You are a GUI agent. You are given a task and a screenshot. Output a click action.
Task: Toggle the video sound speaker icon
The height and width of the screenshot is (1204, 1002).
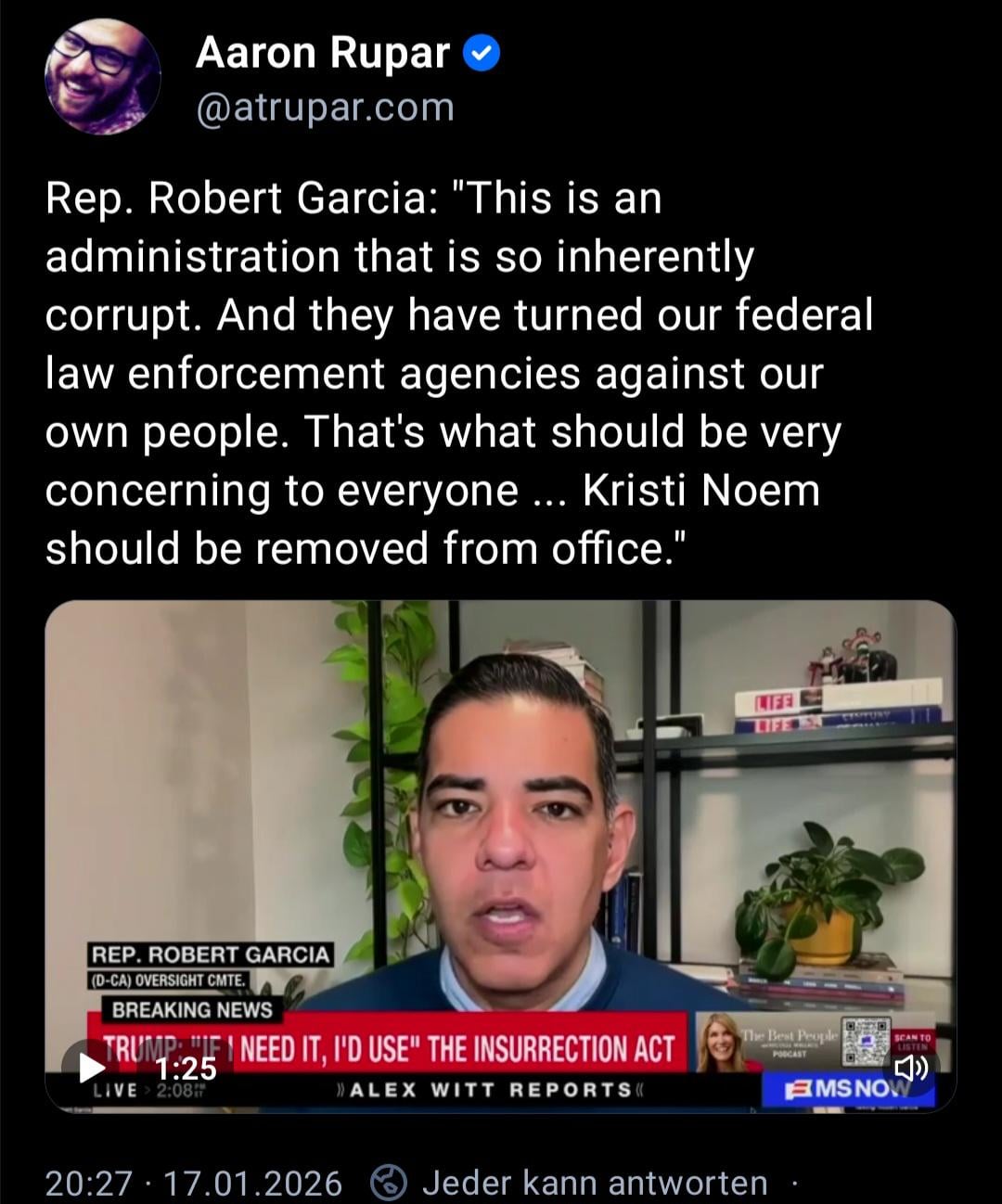(910, 1069)
